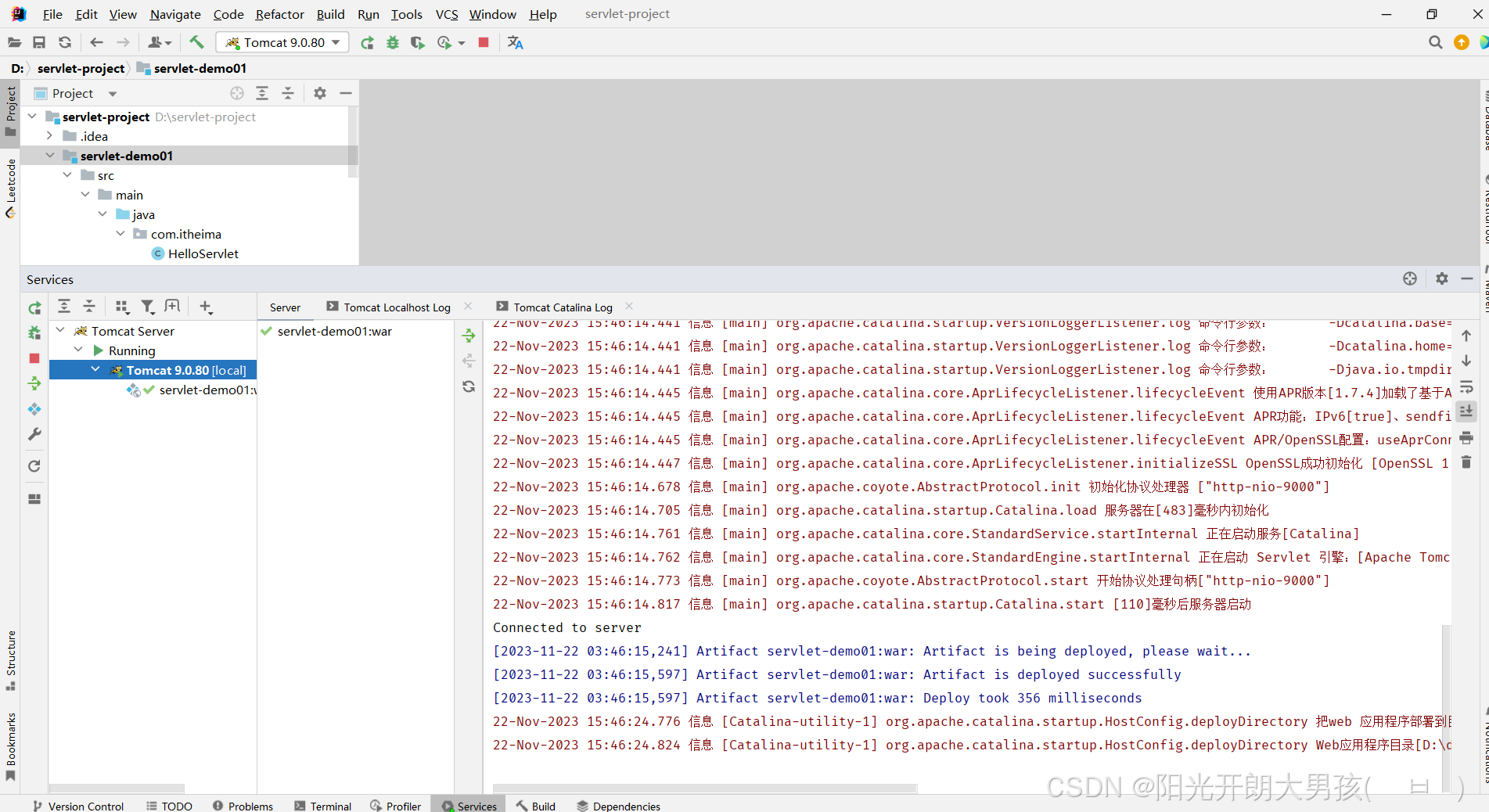
Task: Start debugging with the green bug icon
Action: click(x=393, y=42)
